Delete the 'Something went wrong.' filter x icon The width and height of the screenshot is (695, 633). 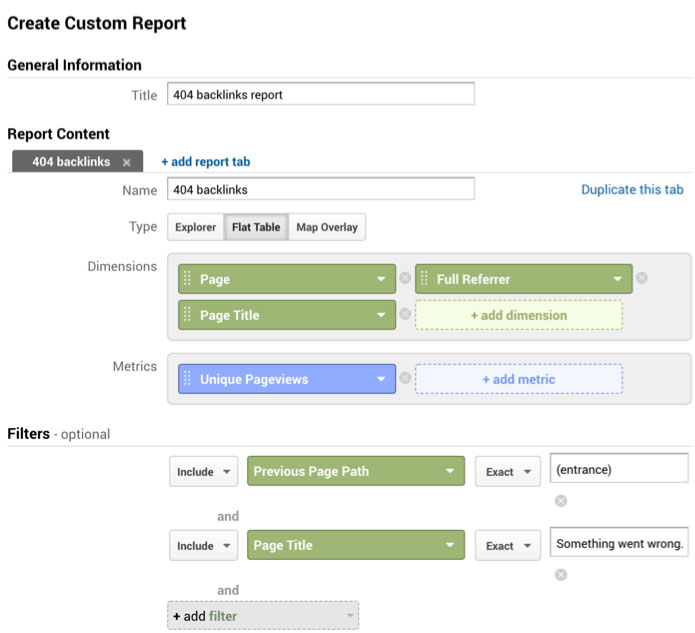(x=561, y=575)
